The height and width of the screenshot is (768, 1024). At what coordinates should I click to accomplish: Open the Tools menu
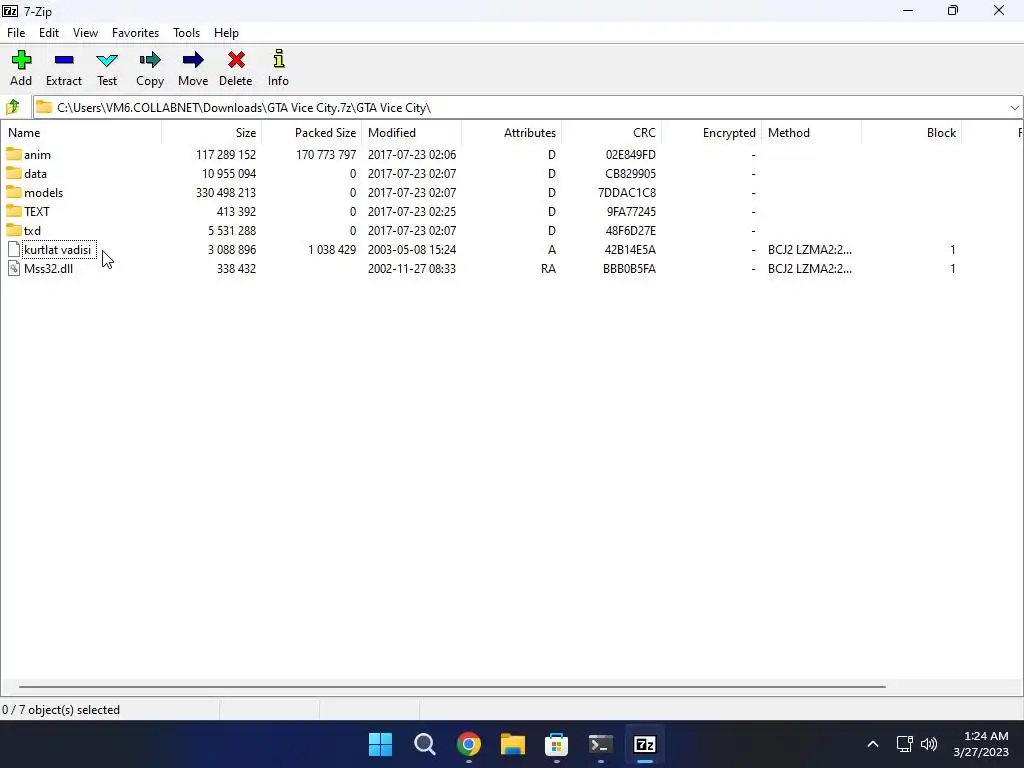tap(186, 33)
